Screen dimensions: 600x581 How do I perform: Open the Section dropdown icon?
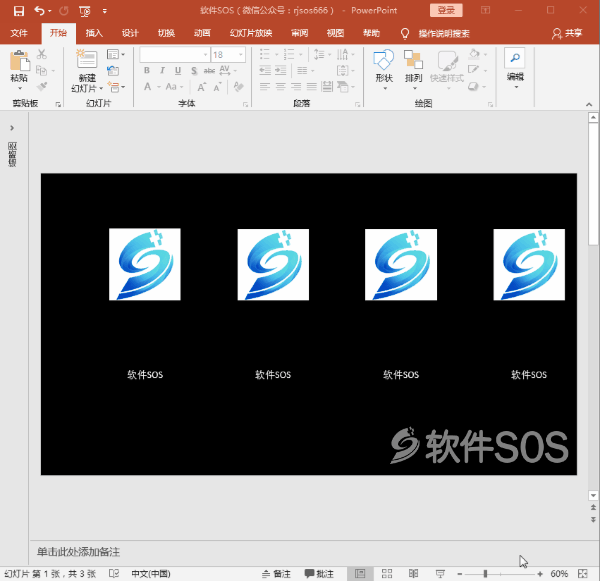[116, 87]
